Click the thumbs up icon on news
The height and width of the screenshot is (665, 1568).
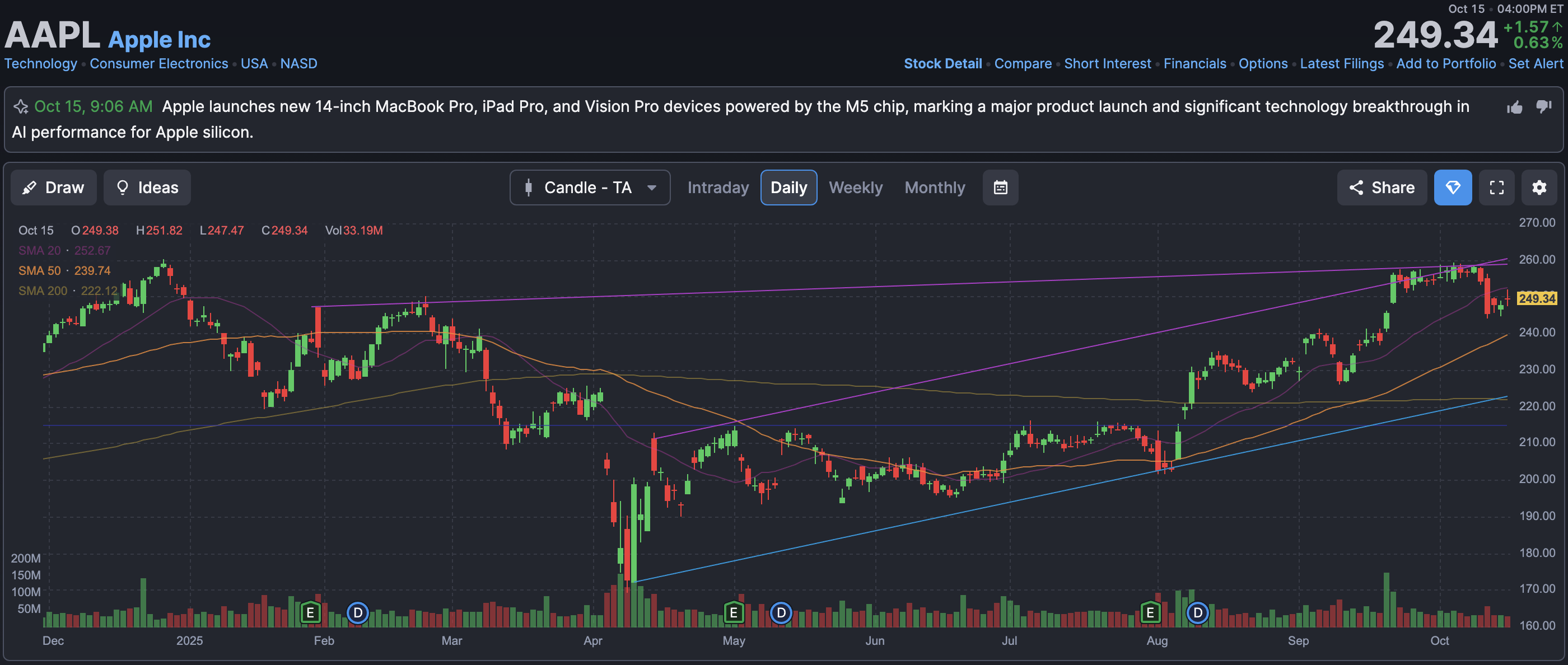(1514, 107)
